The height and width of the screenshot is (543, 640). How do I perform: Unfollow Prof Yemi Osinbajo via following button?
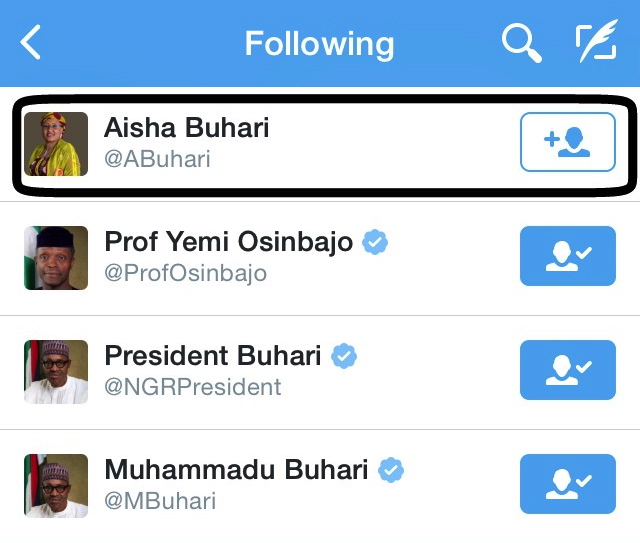tap(567, 256)
